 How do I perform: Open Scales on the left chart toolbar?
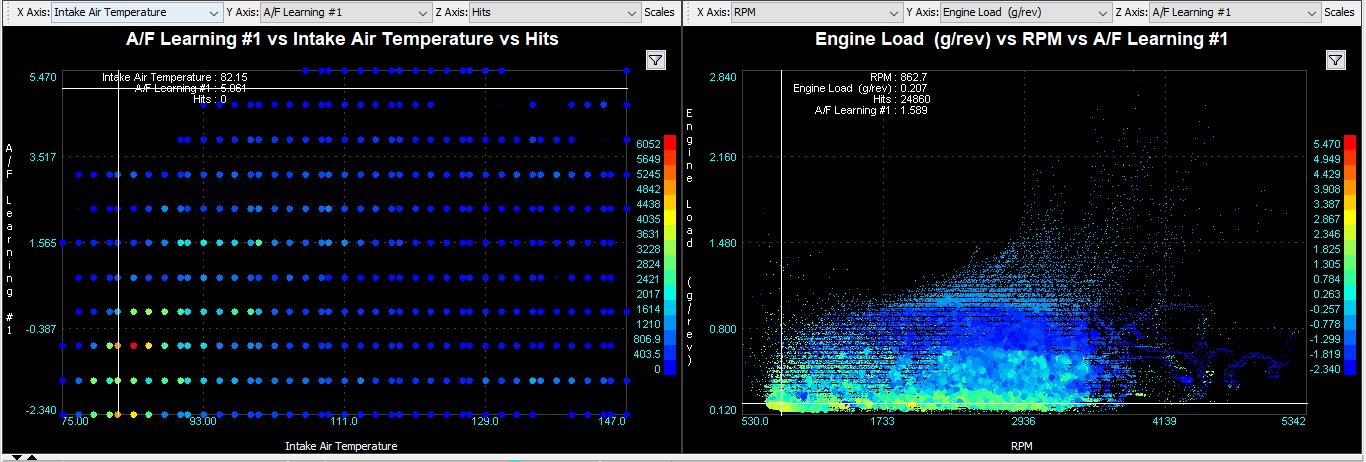[660, 13]
